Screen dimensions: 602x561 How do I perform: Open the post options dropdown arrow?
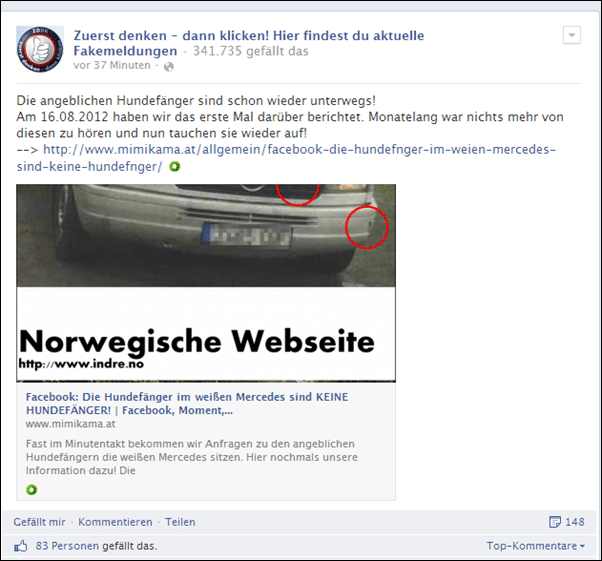coord(572,35)
